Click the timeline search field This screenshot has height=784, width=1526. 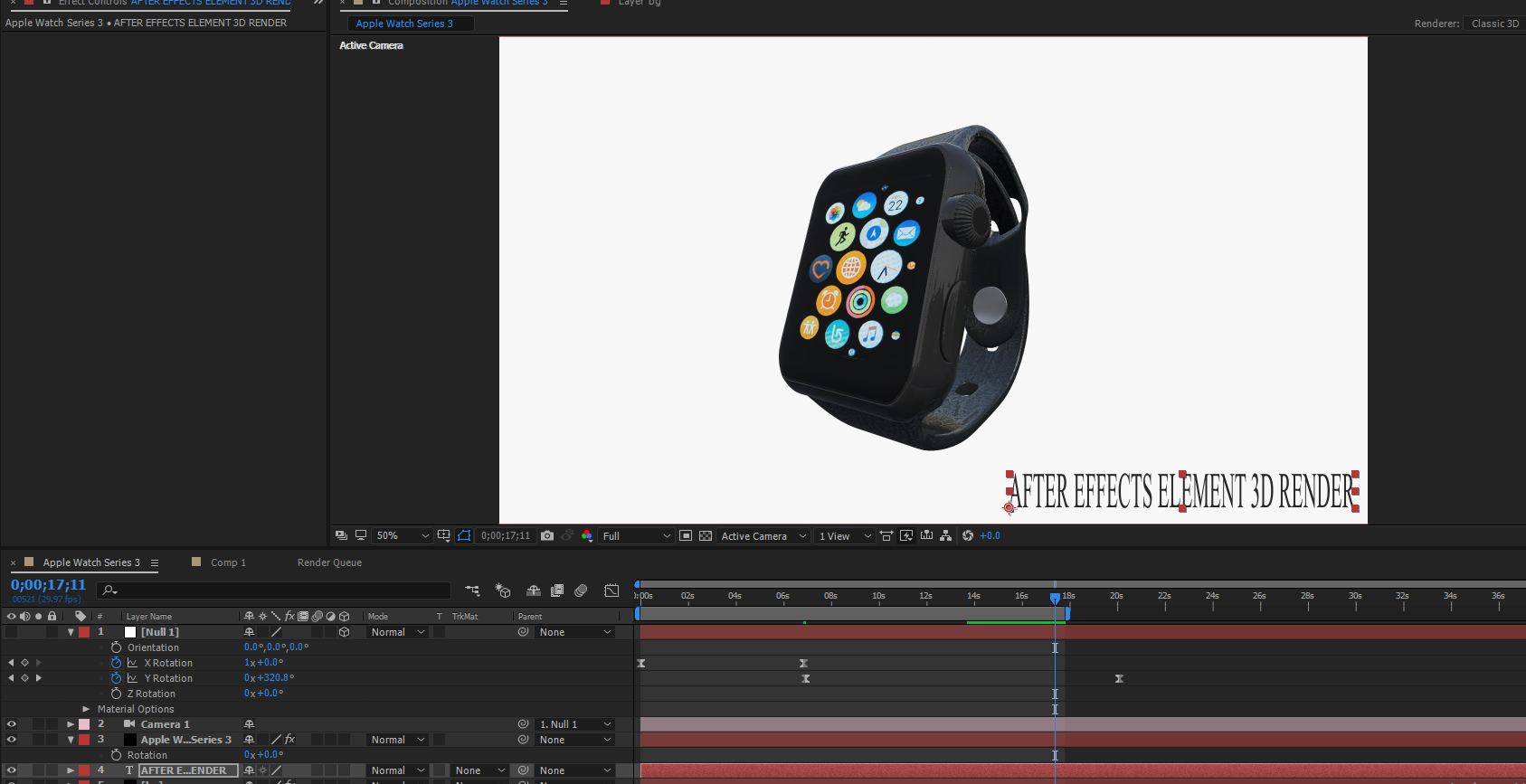274,590
